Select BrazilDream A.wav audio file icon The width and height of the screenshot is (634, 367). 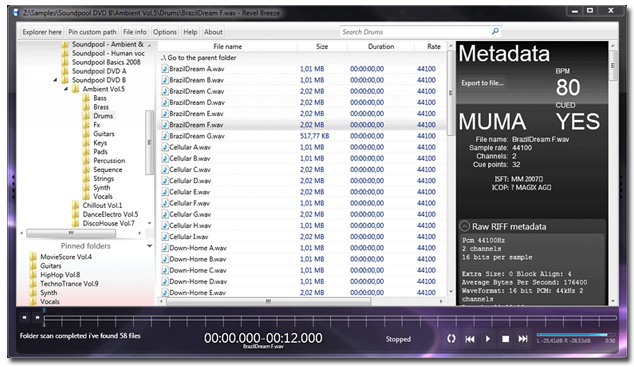(x=165, y=69)
